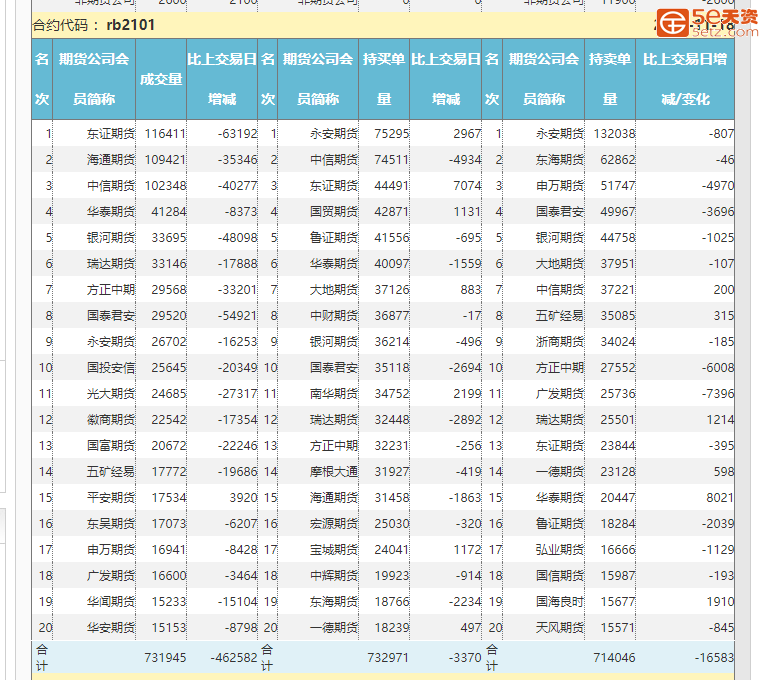This screenshot has width=764, height=680.
Task: Select total long position 732971
Action: 388,658
